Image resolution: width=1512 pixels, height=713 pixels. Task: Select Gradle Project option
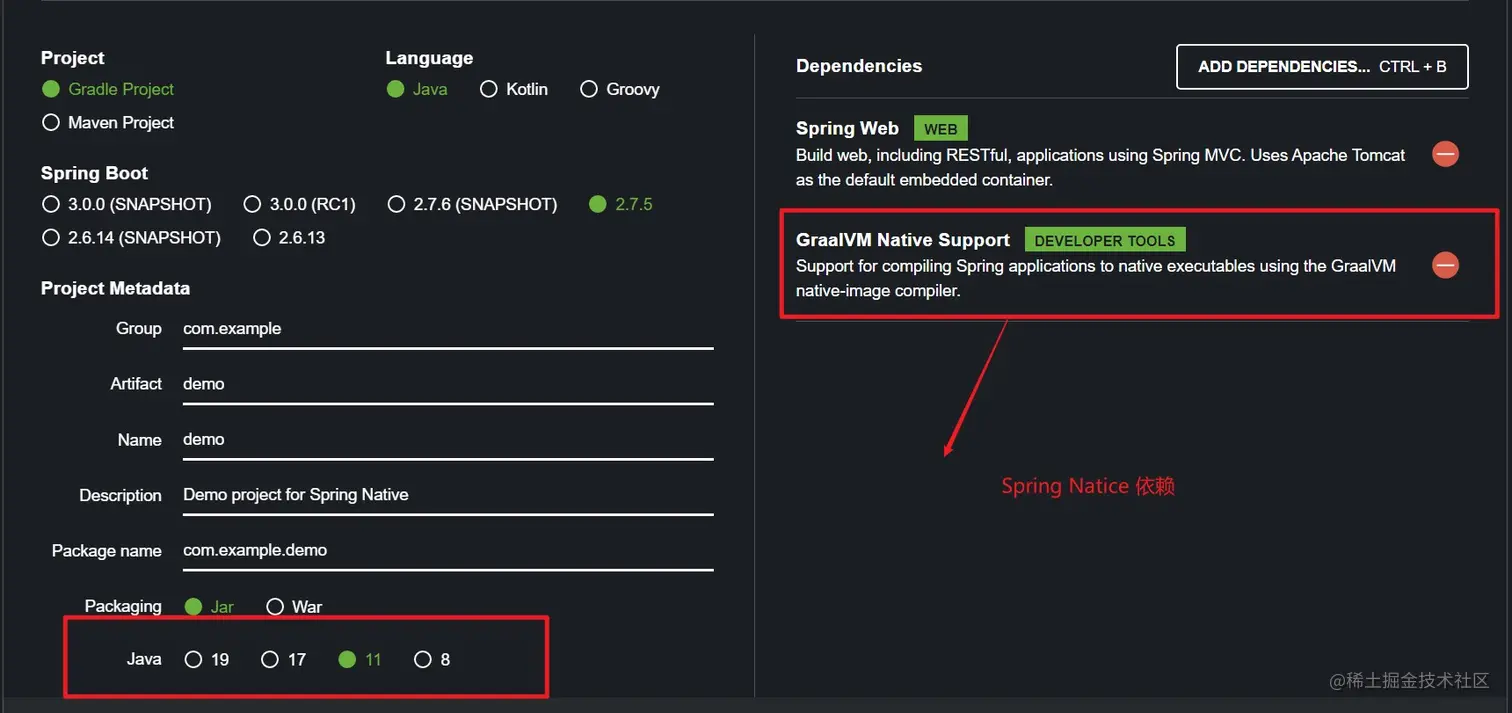[108, 89]
